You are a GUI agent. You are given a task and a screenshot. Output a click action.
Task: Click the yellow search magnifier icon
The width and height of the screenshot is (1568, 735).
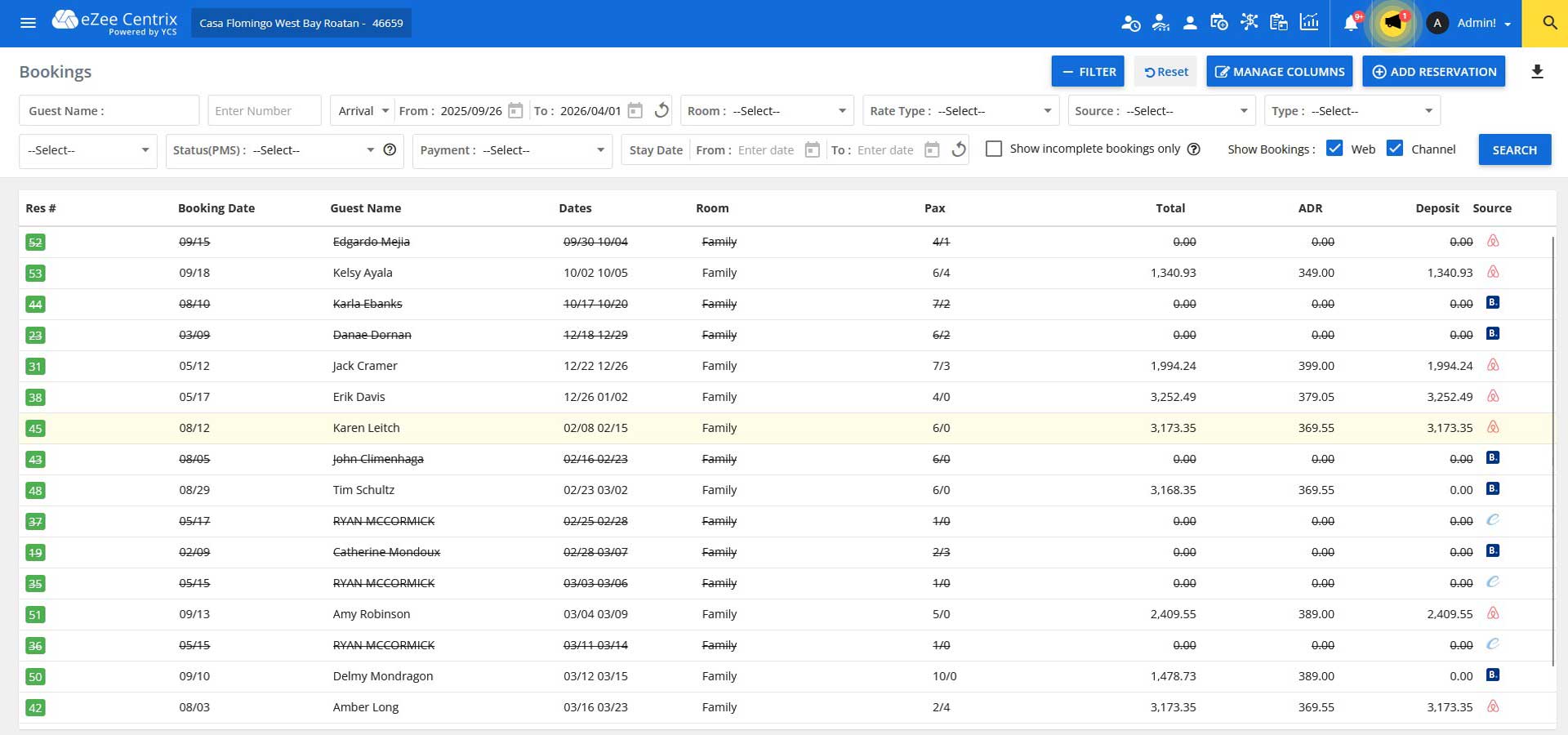click(1549, 23)
